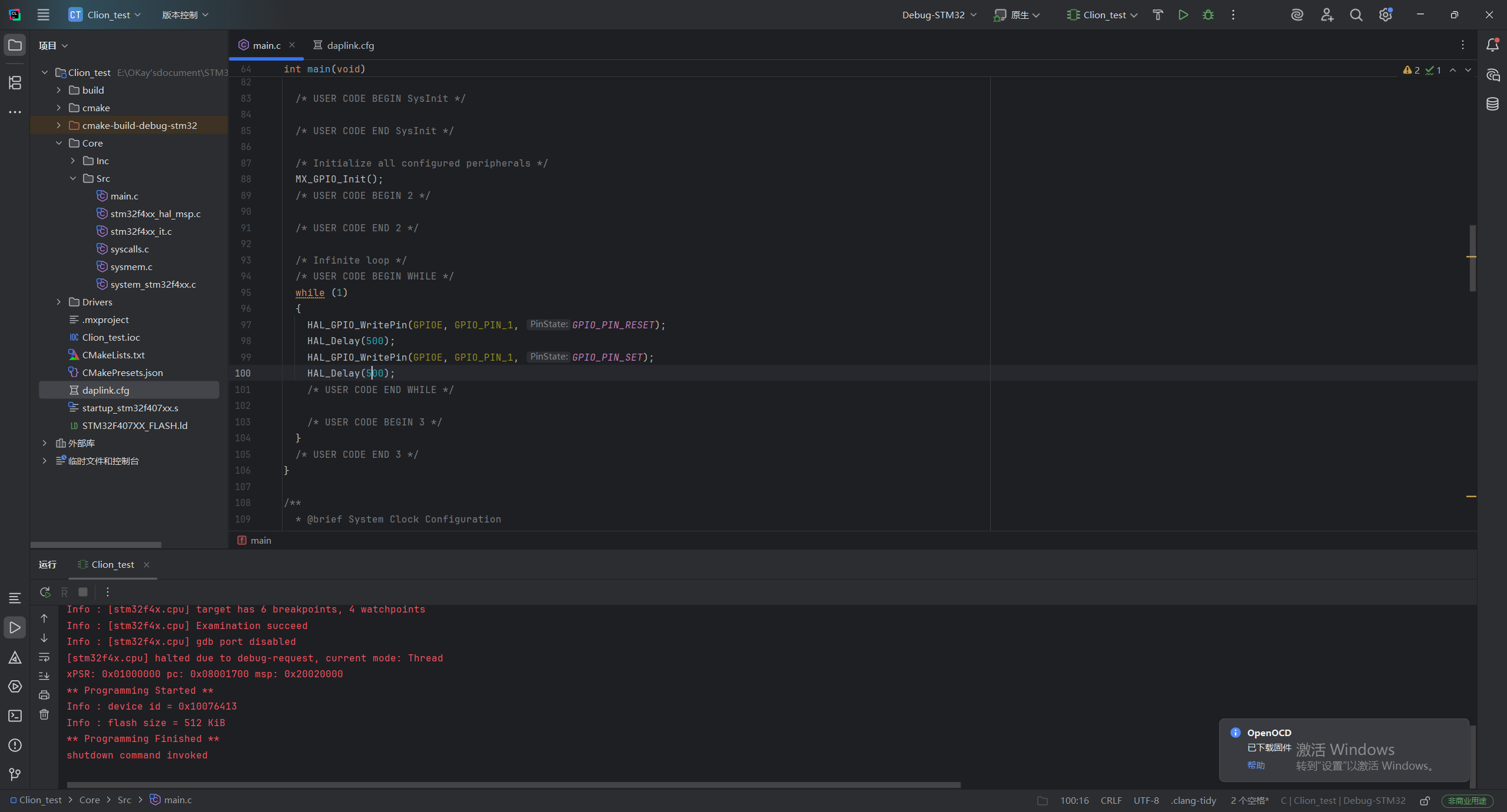Expand the cmake folder
Viewport: 1507px width, 812px height.
click(58, 108)
